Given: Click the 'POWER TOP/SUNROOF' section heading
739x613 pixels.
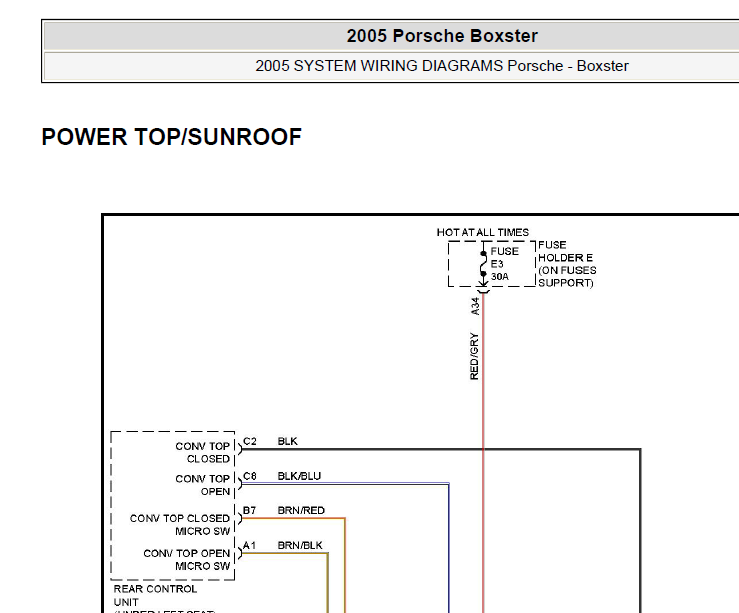Looking at the screenshot, I should click(172, 137).
